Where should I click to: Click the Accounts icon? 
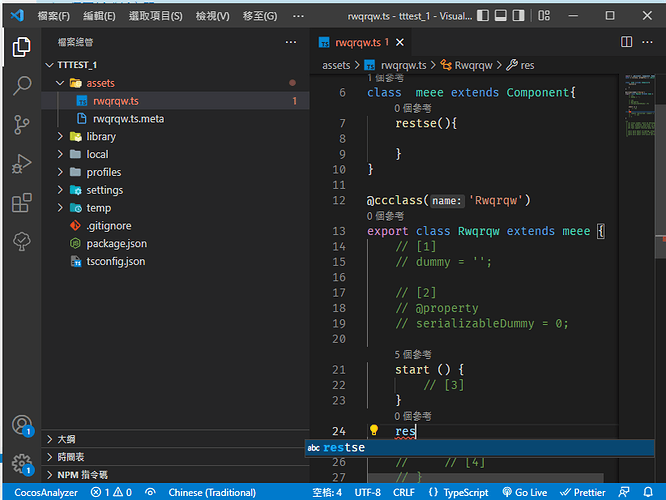coord(21,426)
